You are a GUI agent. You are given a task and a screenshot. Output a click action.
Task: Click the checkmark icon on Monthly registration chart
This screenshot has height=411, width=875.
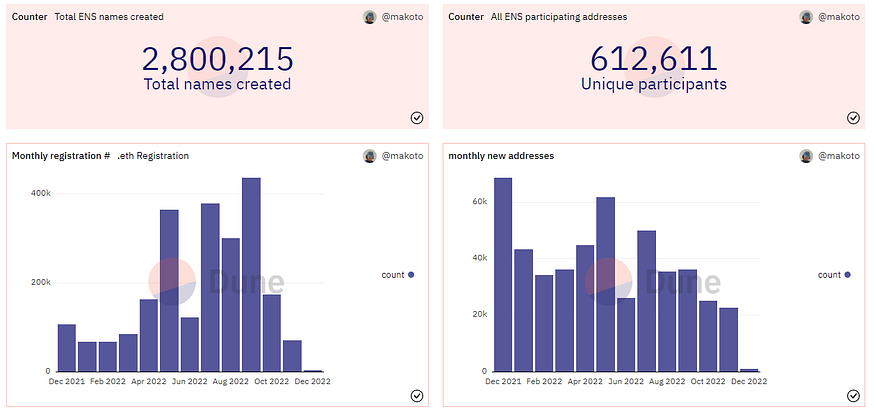coord(417,396)
